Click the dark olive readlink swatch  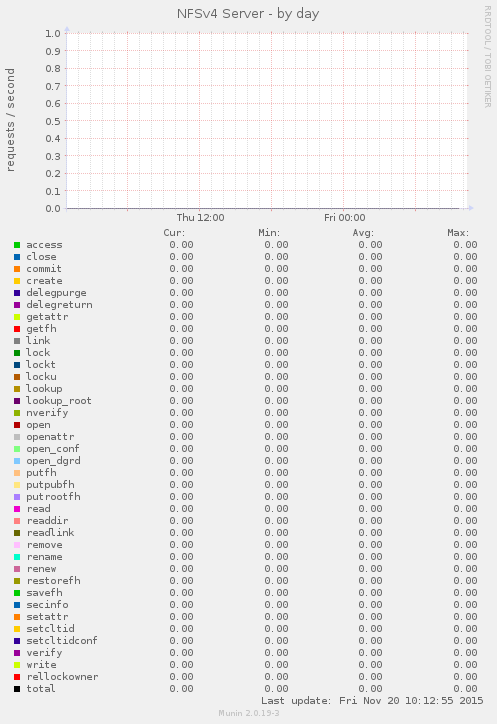point(17,533)
